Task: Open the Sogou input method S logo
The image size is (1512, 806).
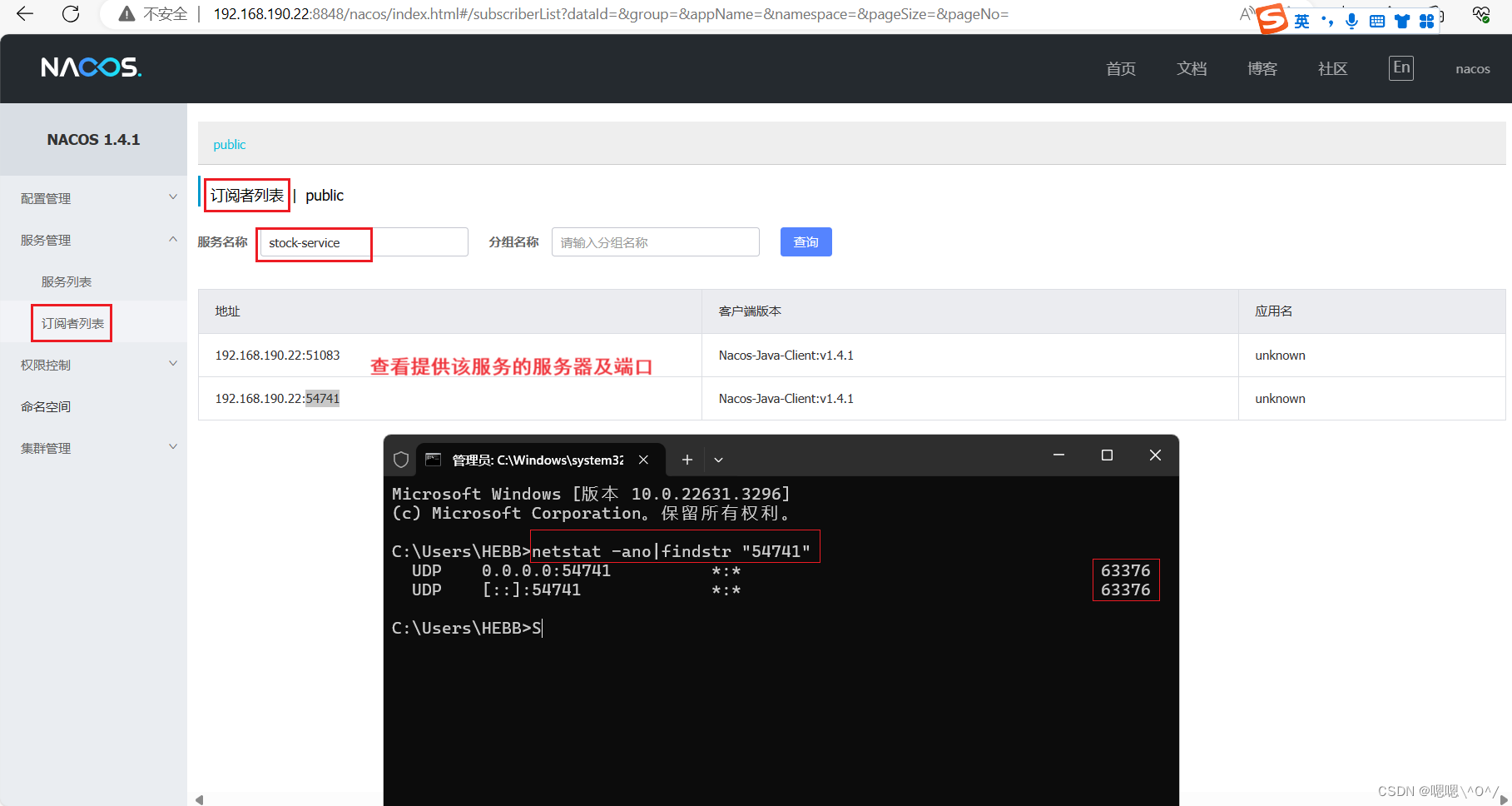Action: 1272,18
